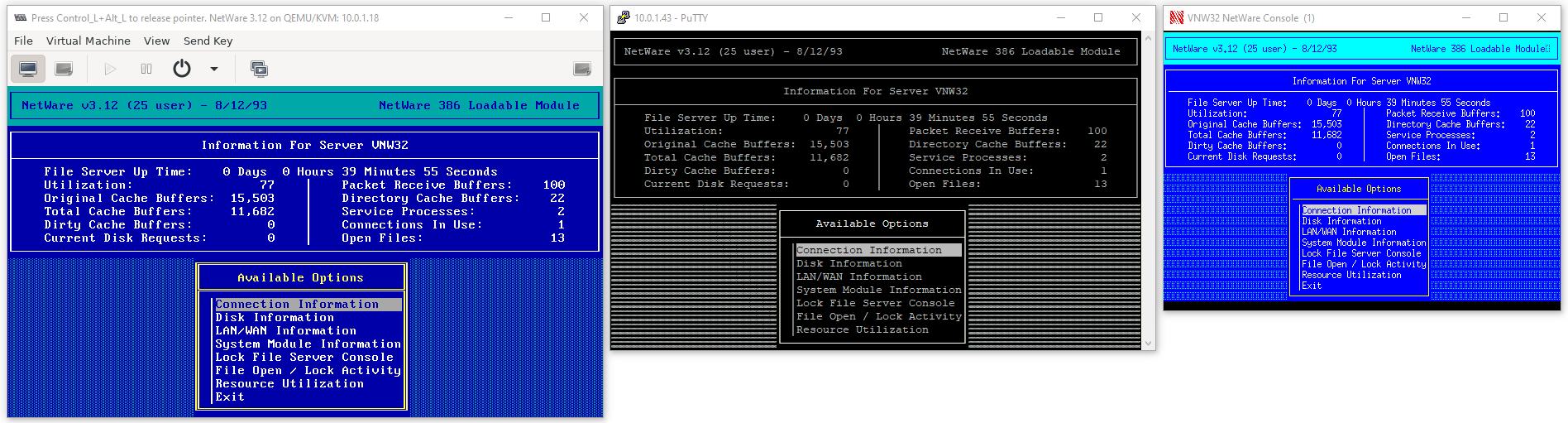1568x423 pixels.
Task: Select Lock File Server Console in QEMU/KVM window
Action: [x=304, y=358]
